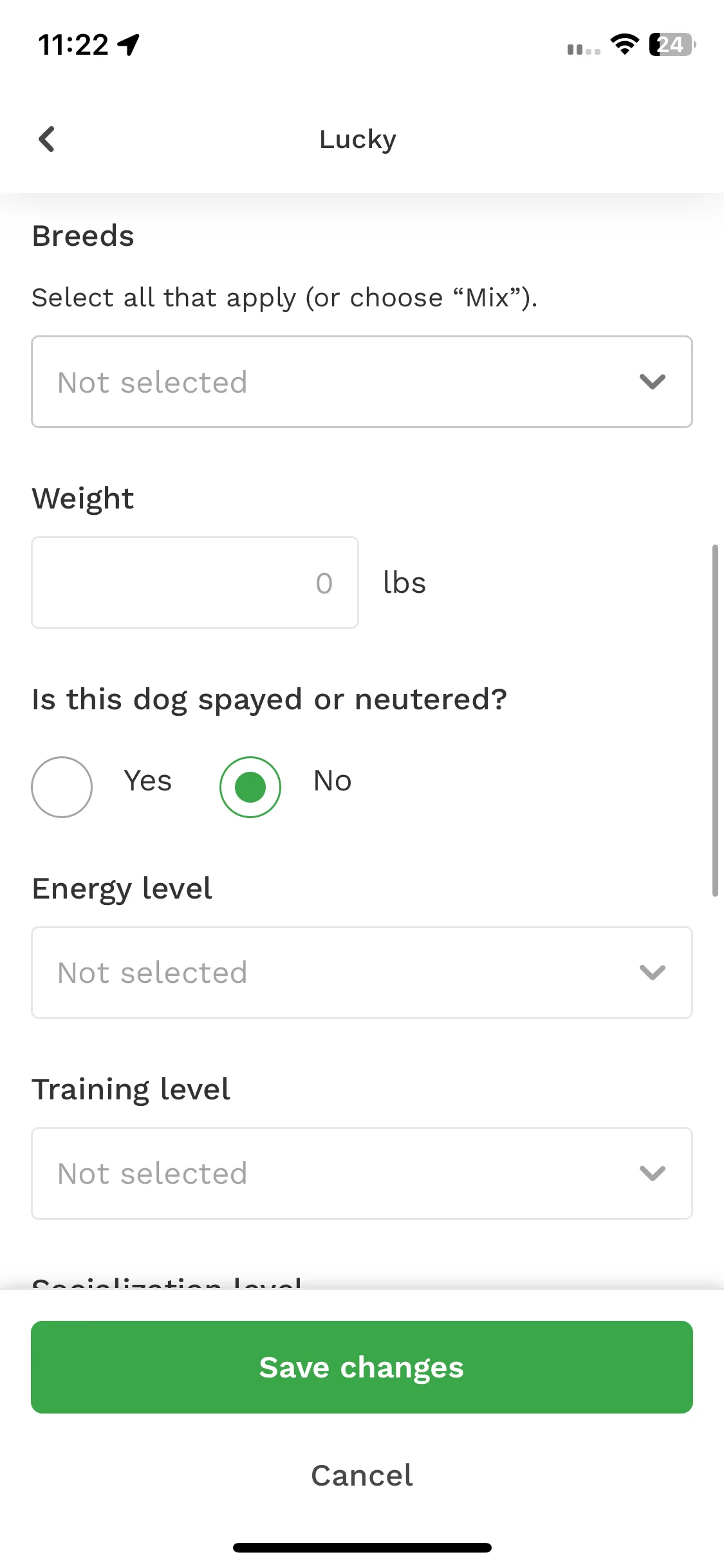Open the Training level dropdown
724x1568 pixels.
tap(362, 1173)
